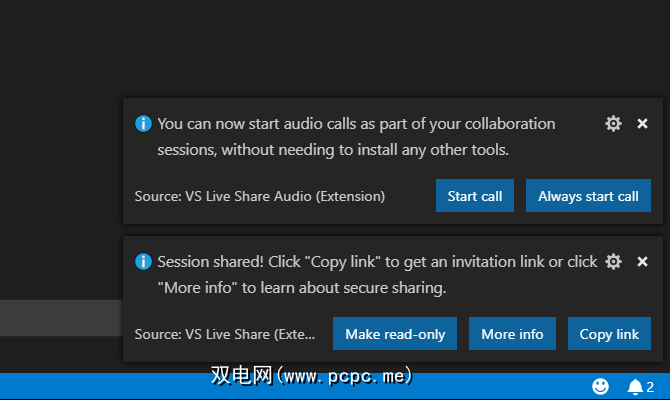Copy the session invitation link
Image resolution: width=670 pixels, height=400 pixels.
609,334
